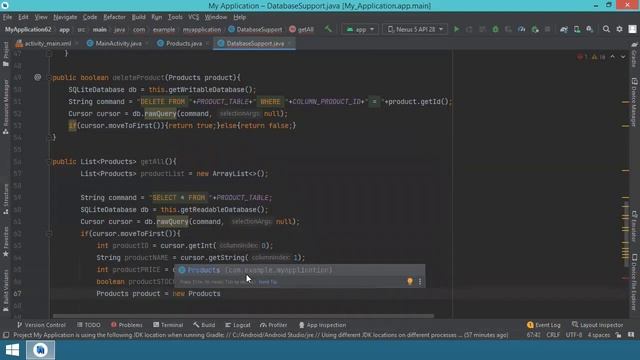Click Sync Project with Gradle Files icon

point(564,29)
